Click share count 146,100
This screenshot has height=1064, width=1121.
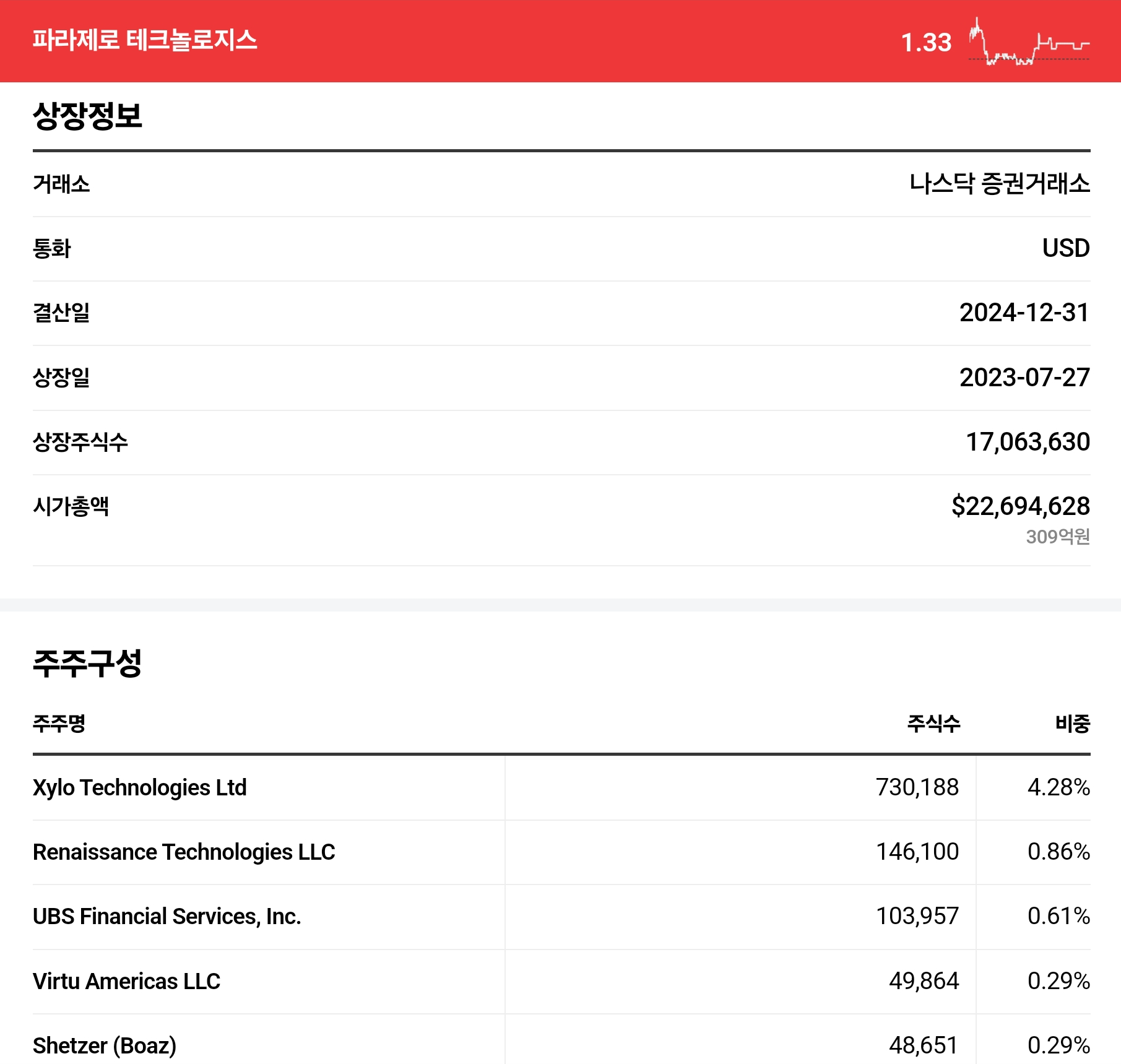click(917, 852)
